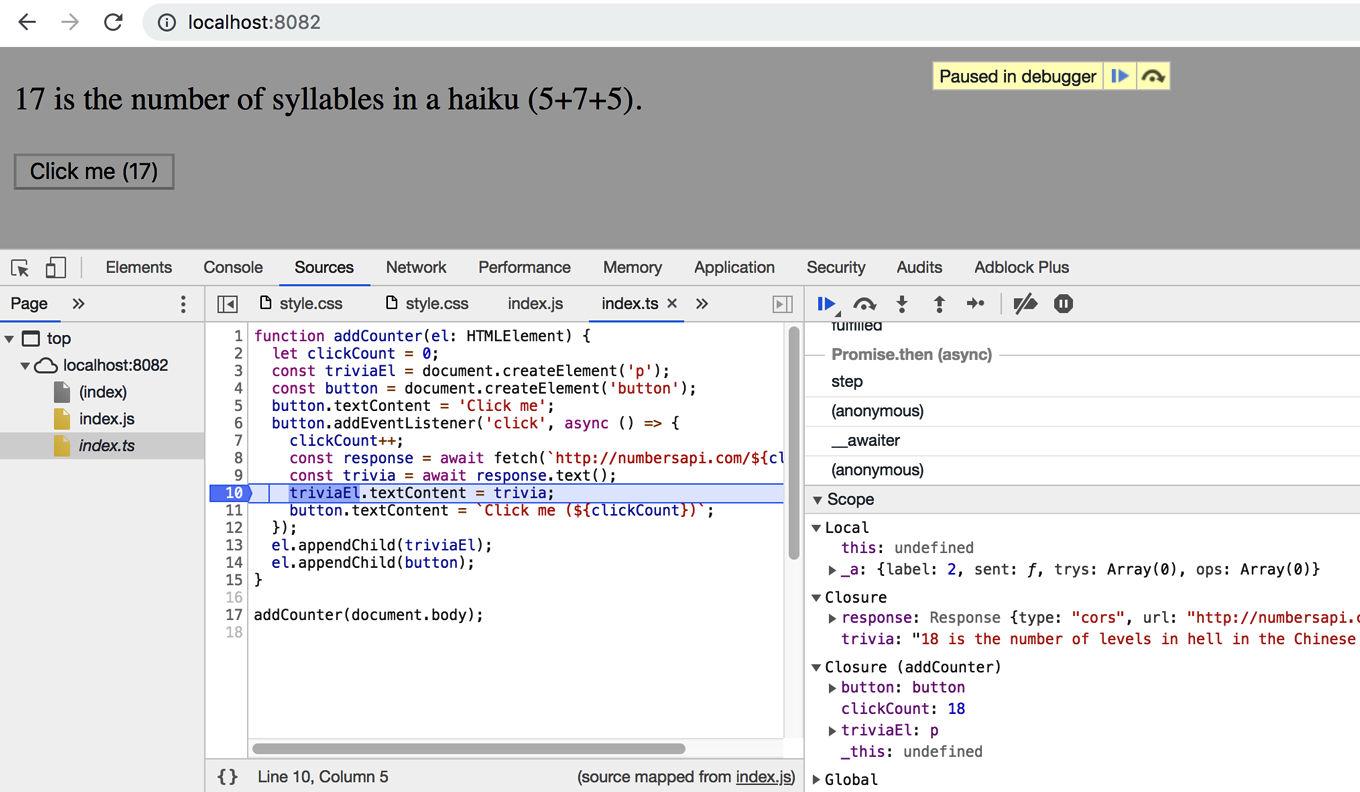Reload the localhost page
This screenshot has height=792, width=1360.
pos(113,22)
